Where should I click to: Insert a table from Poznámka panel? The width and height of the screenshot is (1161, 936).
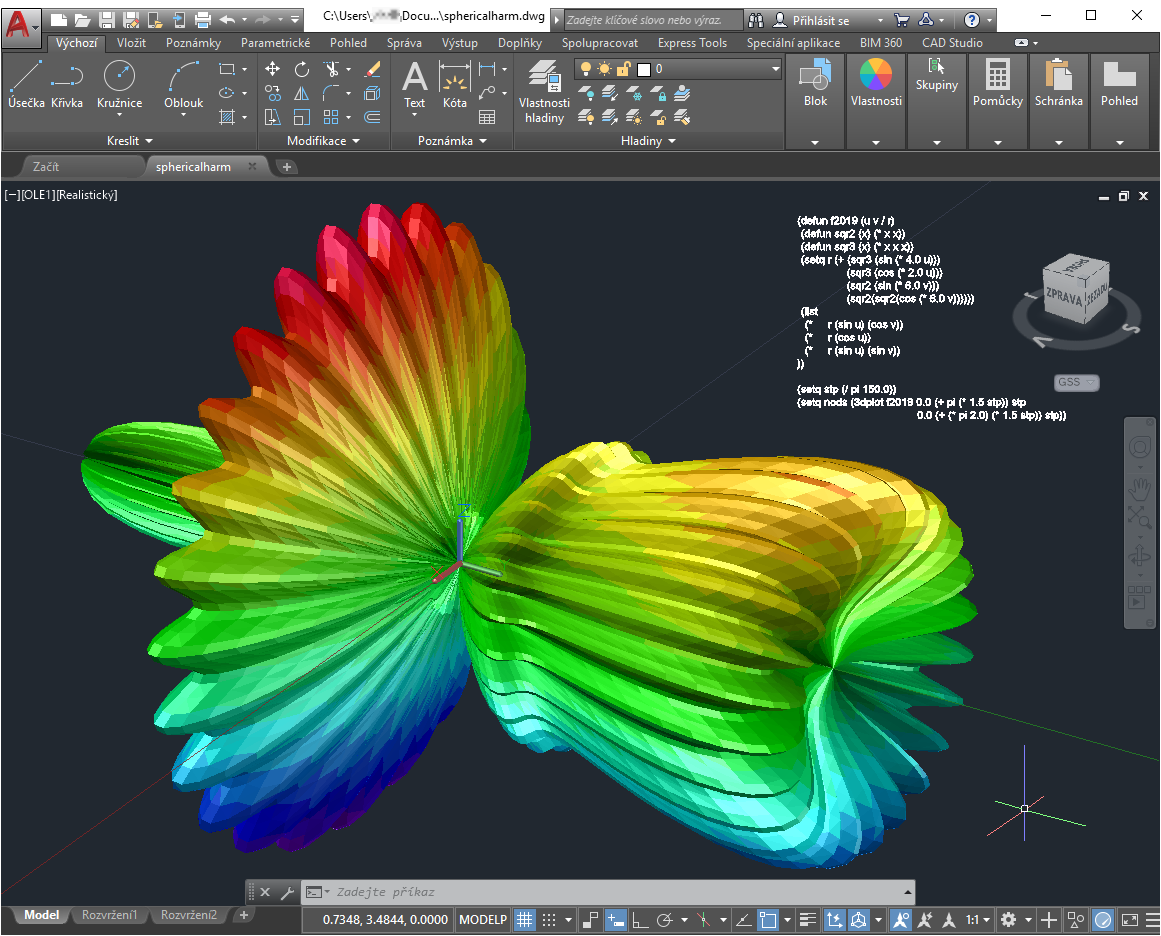pos(486,117)
